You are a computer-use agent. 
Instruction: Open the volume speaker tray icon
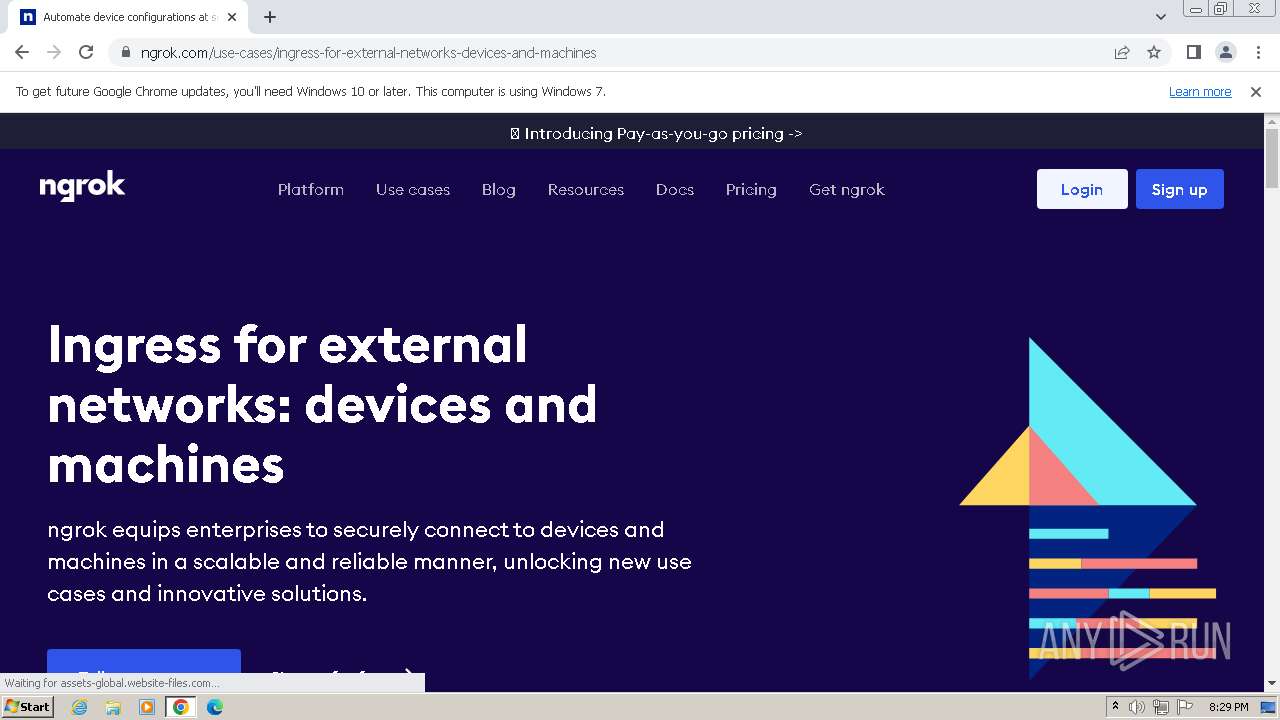click(1137, 707)
